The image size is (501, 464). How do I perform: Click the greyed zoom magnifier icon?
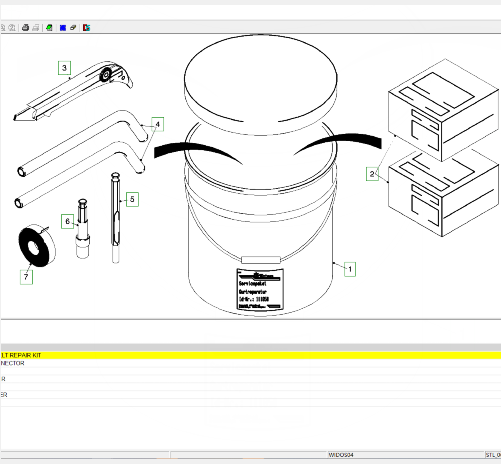12,28
